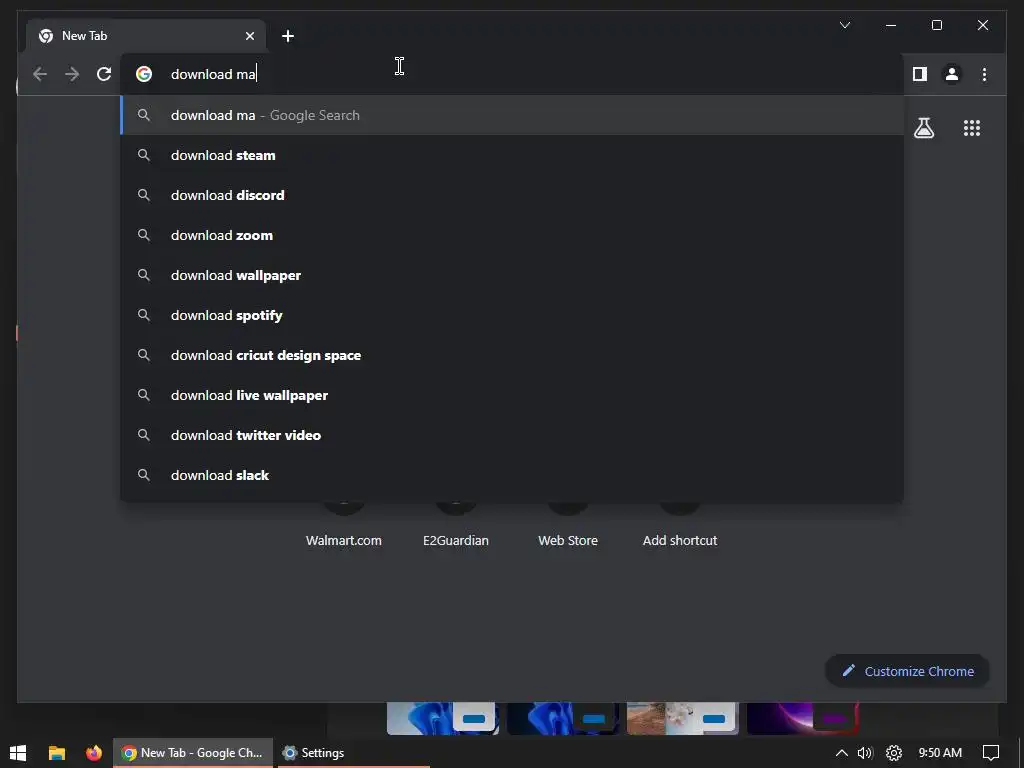This screenshot has width=1024, height=768.
Task: Choose the 'download steam' suggestion
Action: [512, 155]
